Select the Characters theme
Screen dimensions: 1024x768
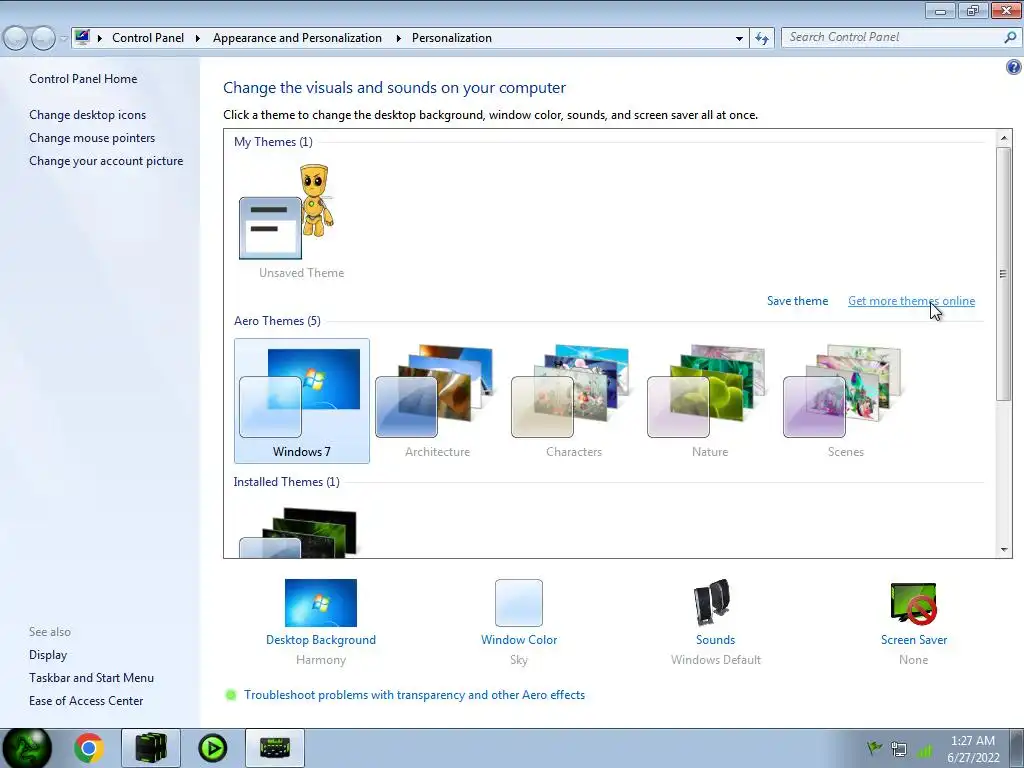tap(573, 401)
